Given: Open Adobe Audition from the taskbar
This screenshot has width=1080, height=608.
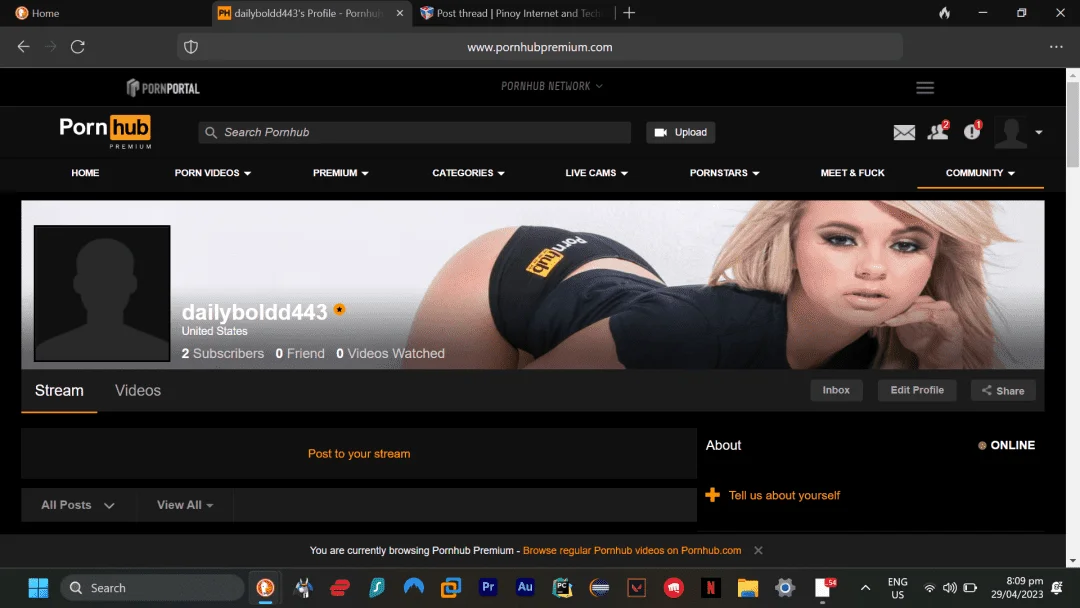Looking at the screenshot, I should 525,587.
